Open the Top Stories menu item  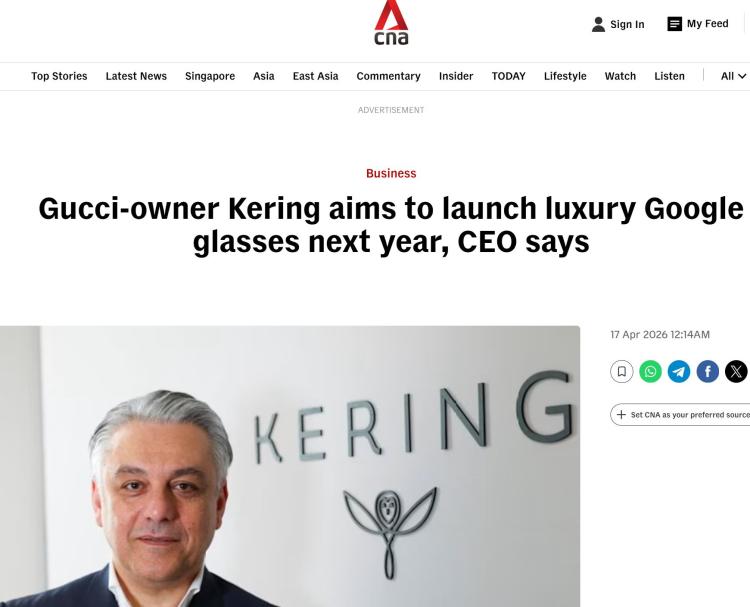(x=59, y=76)
